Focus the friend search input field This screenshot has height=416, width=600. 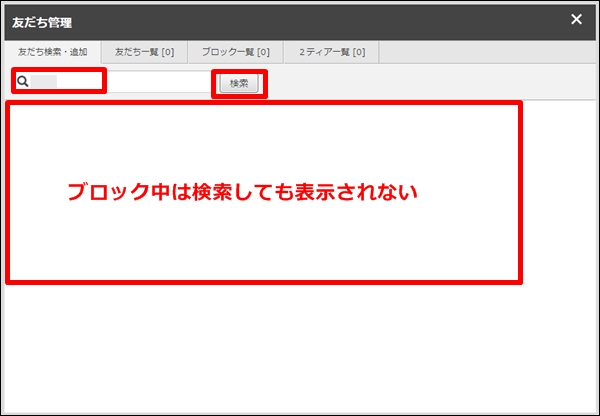[x=113, y=81]
